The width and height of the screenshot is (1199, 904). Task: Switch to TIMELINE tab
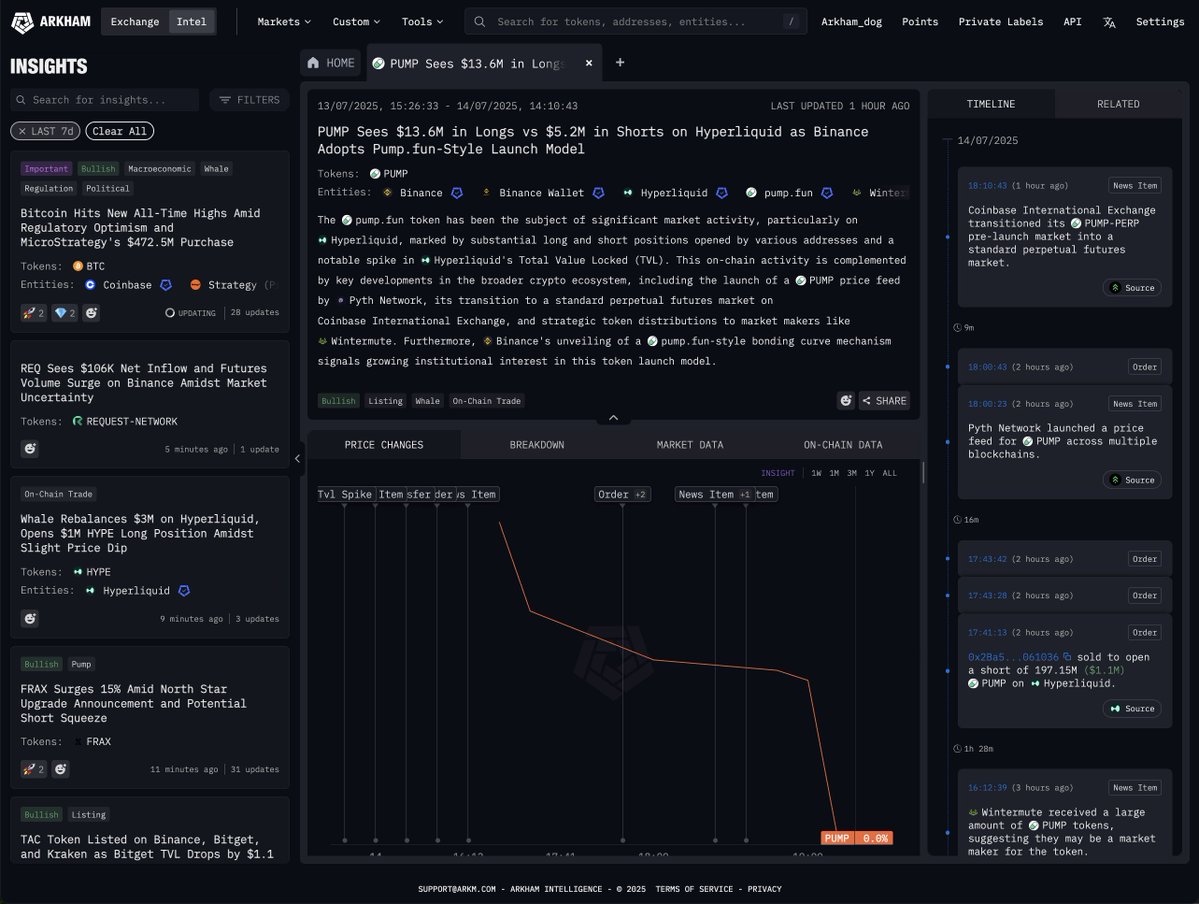click(991, 104)
